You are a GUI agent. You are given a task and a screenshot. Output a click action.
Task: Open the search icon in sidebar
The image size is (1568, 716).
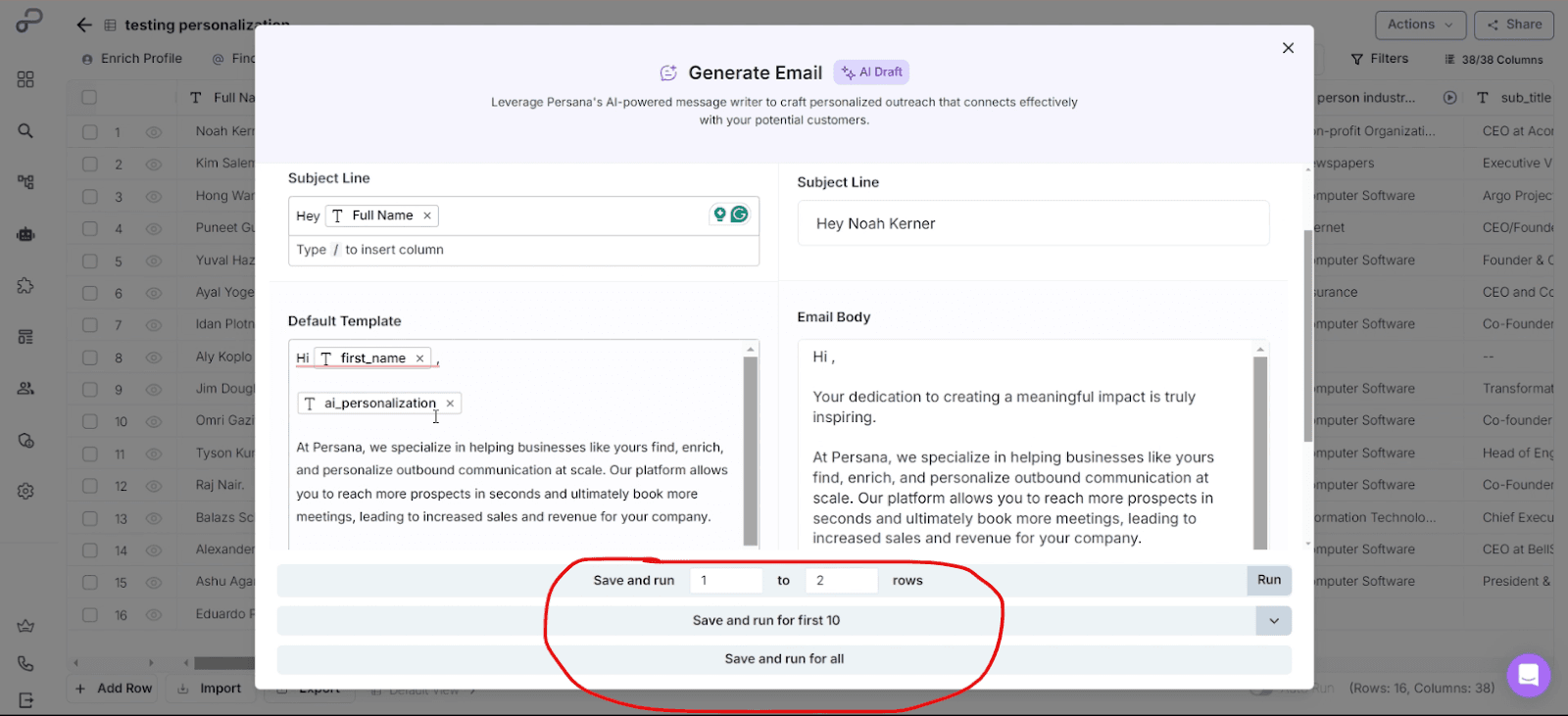(x=25, y=131)
